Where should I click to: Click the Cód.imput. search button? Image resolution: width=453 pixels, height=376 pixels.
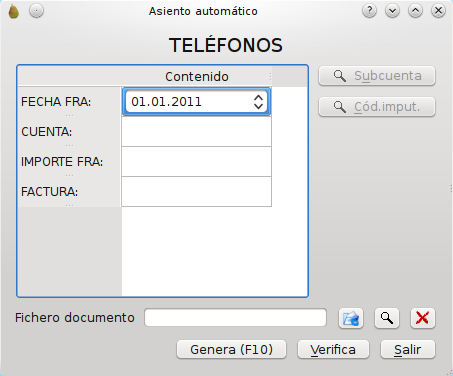tap(377, 107)
